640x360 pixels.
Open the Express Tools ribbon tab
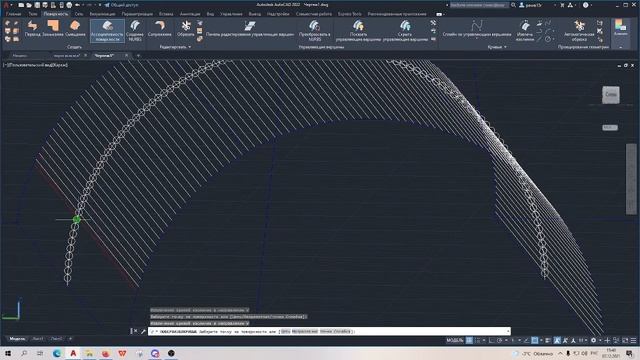[x=349, y=14]
